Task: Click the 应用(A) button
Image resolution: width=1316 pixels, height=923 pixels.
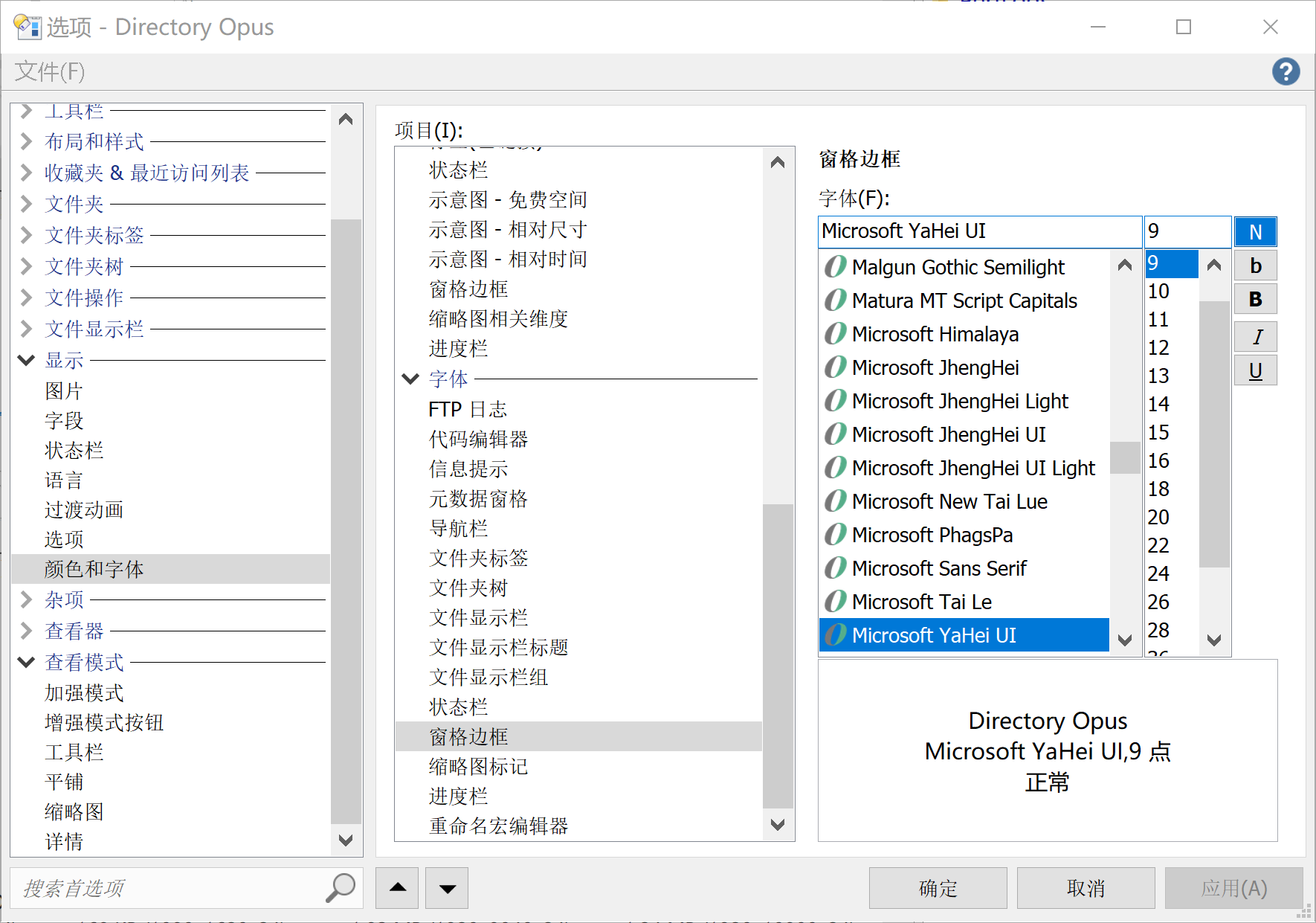Action: [1233, 888]
